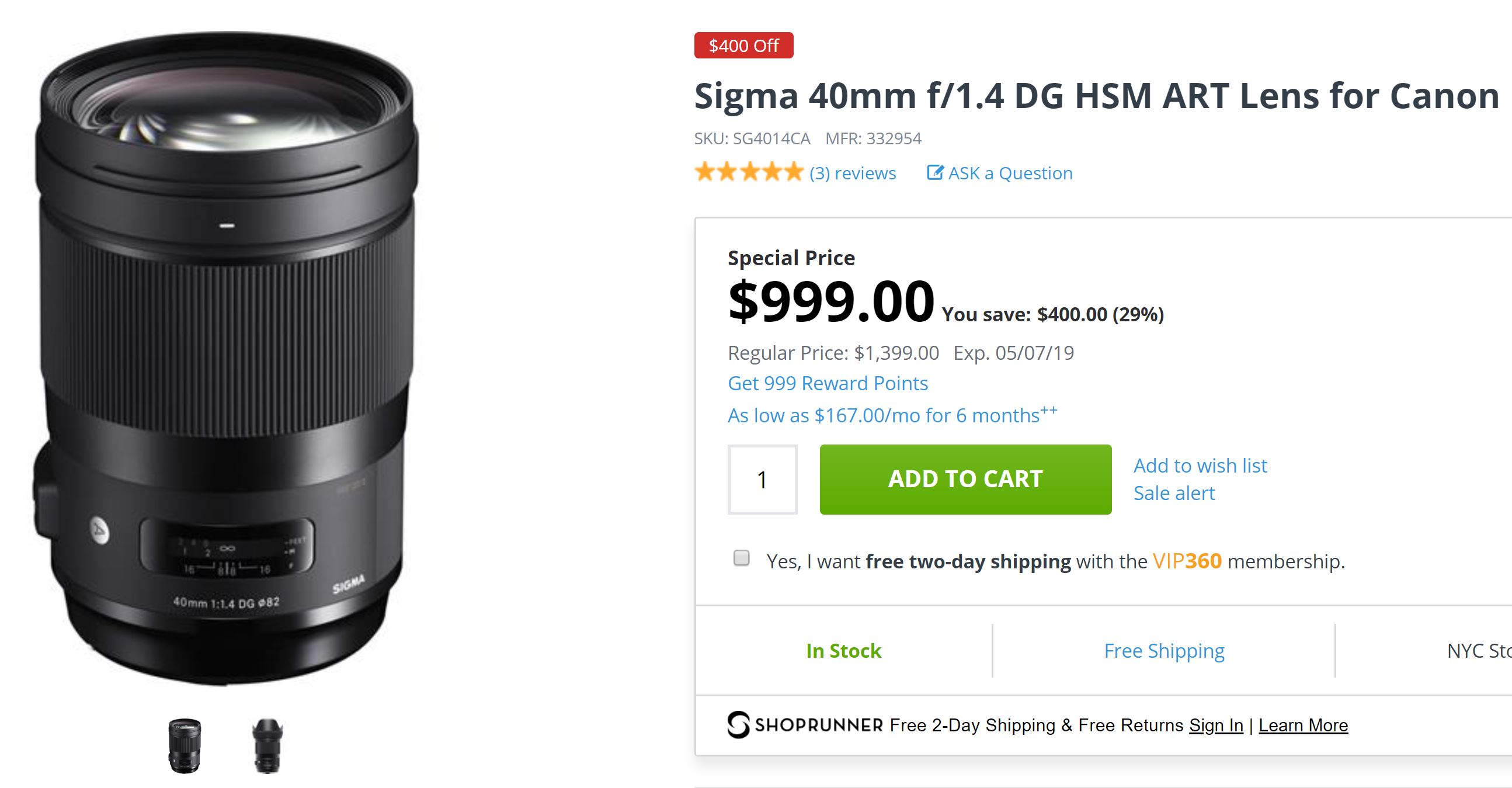Click the red $400 Off badge

point(743,45)
